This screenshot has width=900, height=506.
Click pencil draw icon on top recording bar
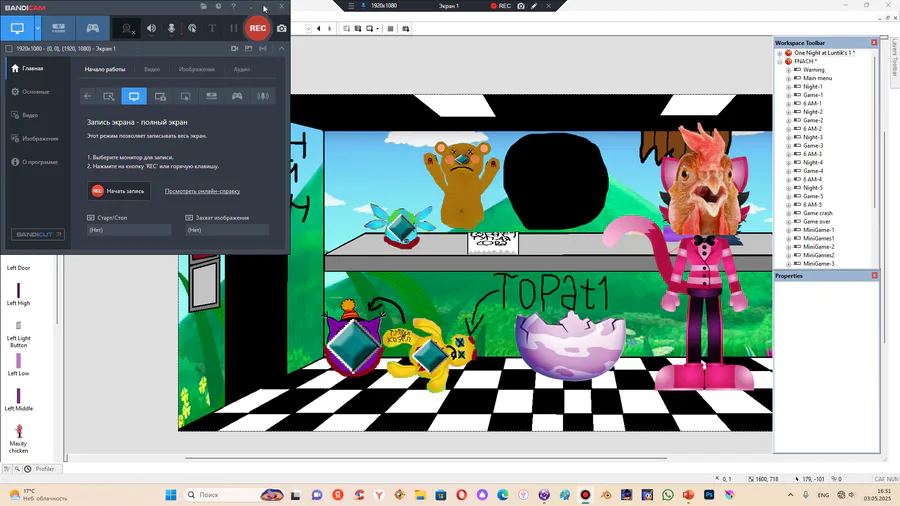[534, 6]
